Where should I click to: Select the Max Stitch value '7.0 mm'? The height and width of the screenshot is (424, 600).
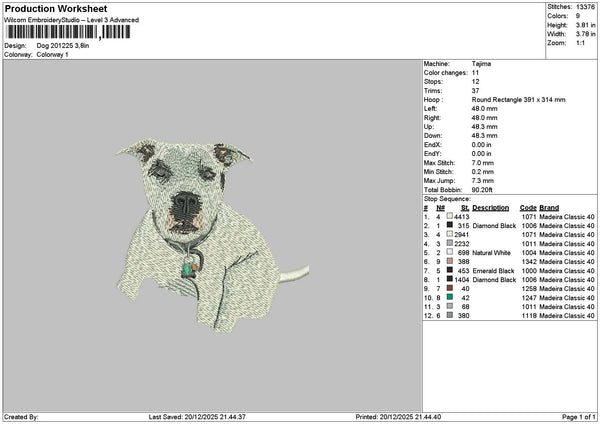[483, 163]
